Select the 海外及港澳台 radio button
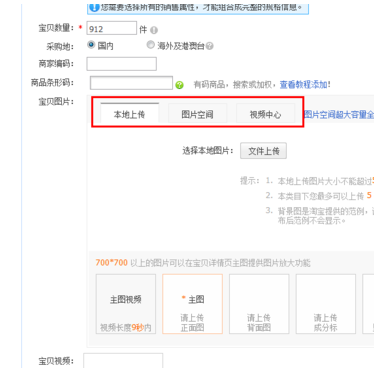 click(x=151, y=44)
